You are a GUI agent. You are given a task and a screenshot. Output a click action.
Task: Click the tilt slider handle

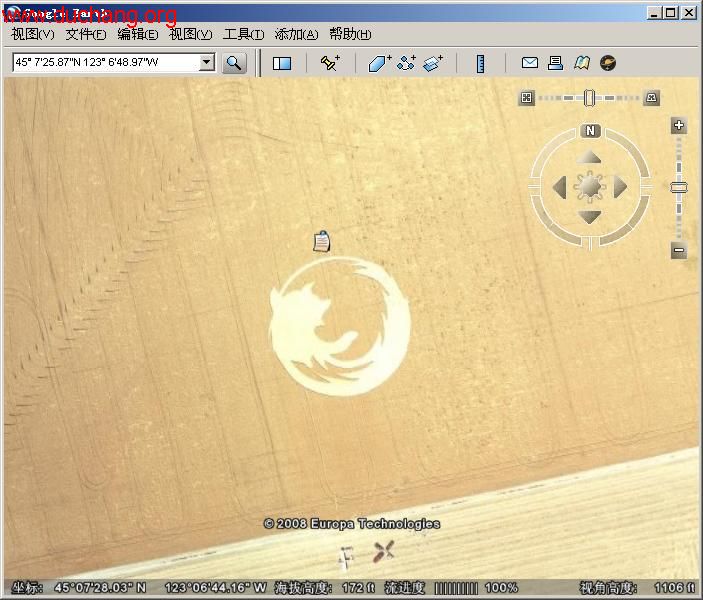coord(590,98)
